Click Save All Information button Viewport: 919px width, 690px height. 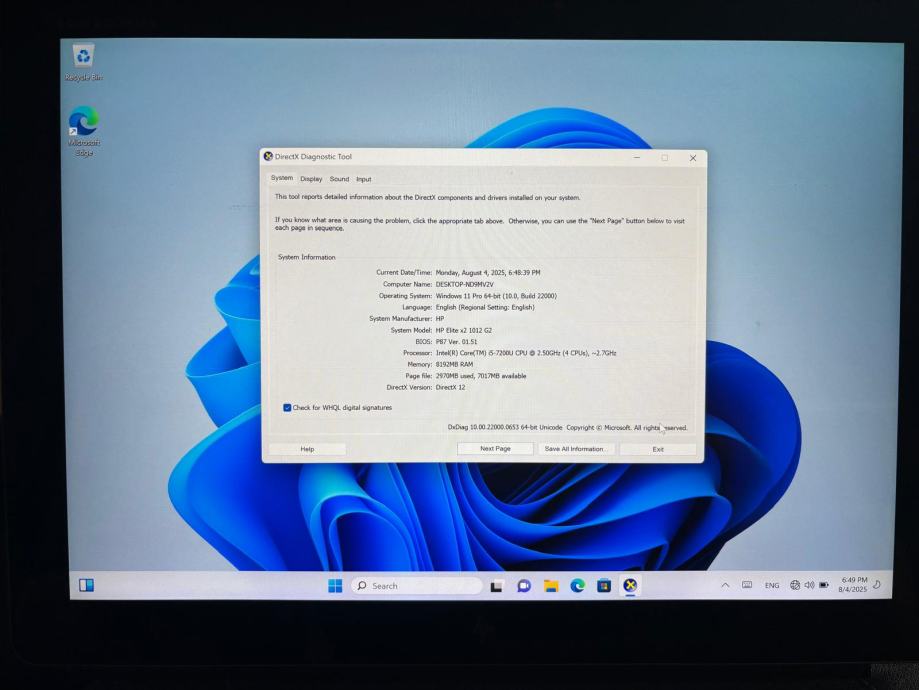[x=574, y=448]
